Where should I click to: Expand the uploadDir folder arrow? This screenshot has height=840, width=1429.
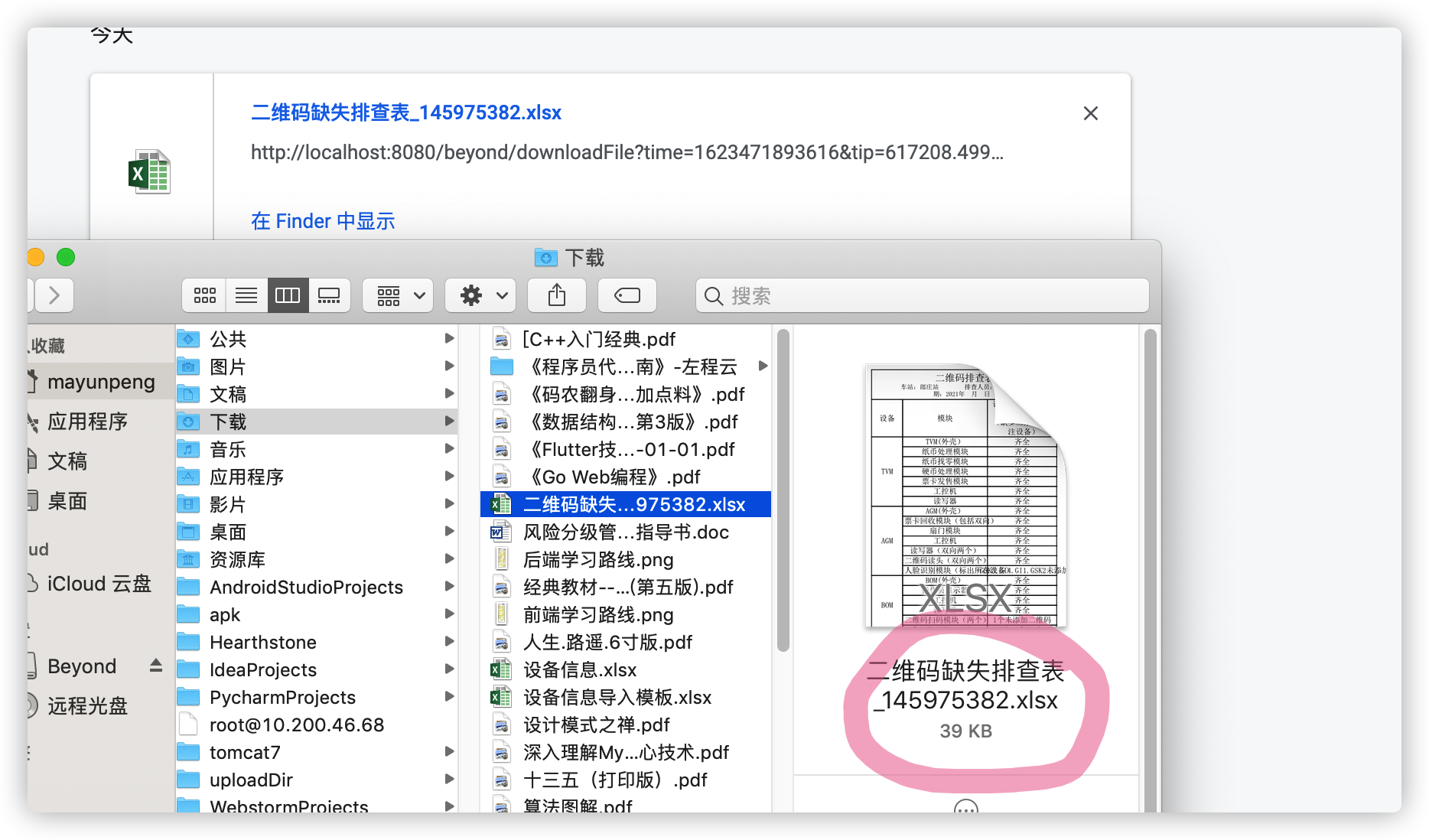[450, 779]
